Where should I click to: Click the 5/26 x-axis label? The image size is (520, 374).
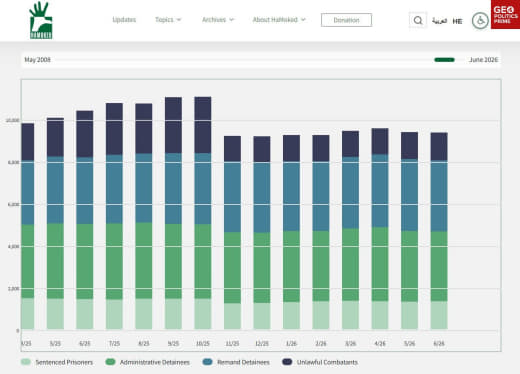pyautogui.click(x=409, y=343)
